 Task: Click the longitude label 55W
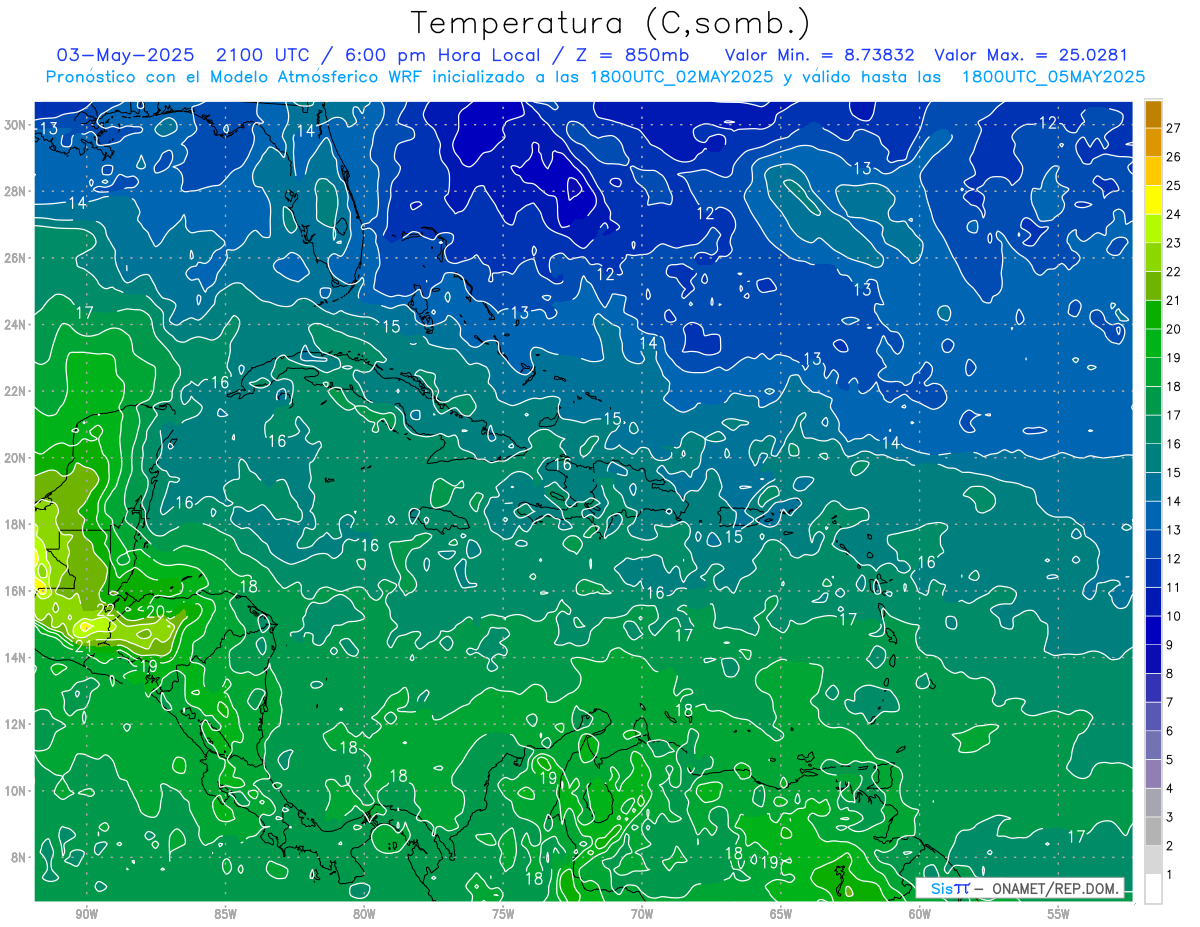coord(1059,914)
